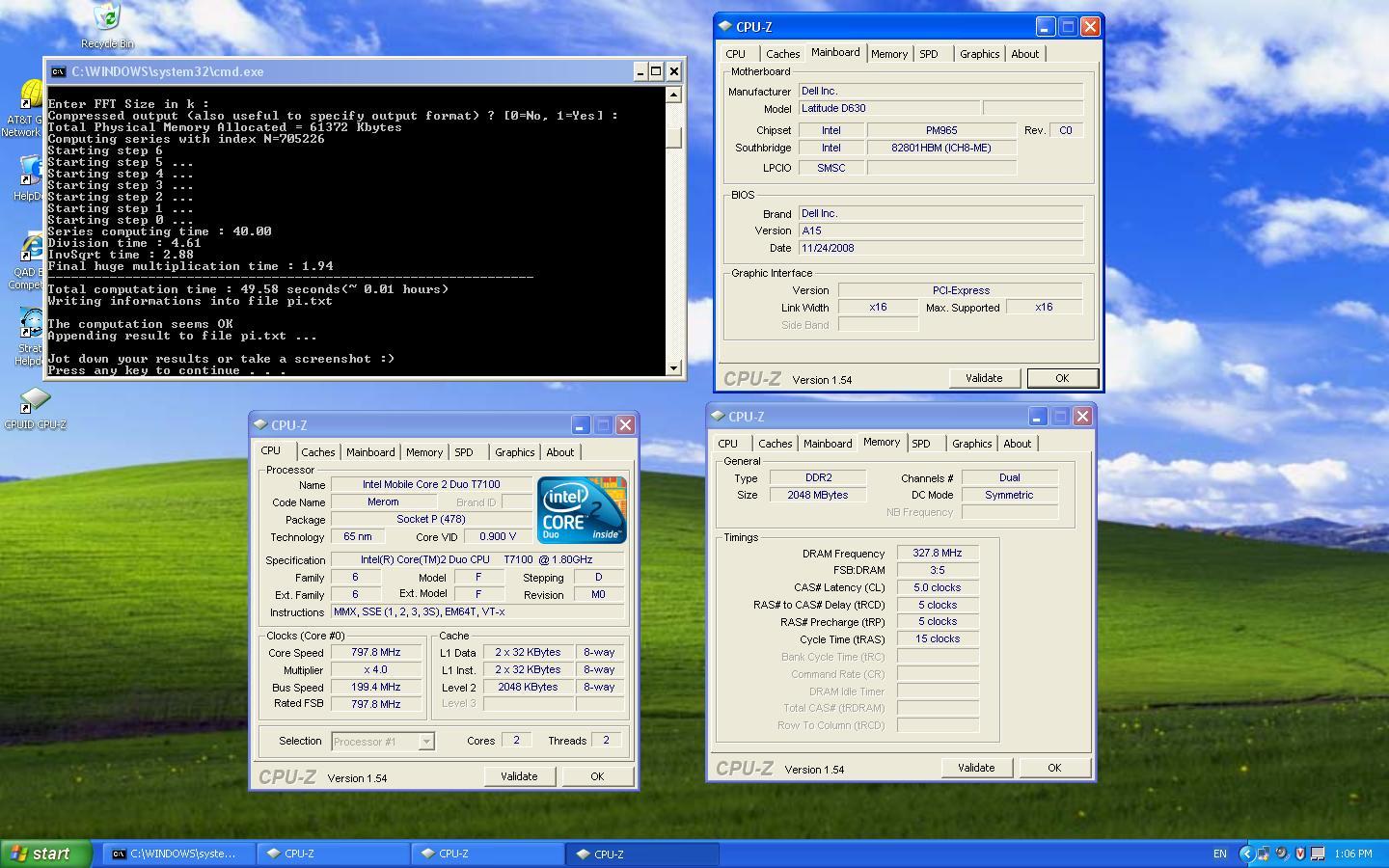Image resolution: width=1389 pixels, height=868 pixels.
Task: Select SPD tab in Mainboard window
Action: click(x=929, y=54)
